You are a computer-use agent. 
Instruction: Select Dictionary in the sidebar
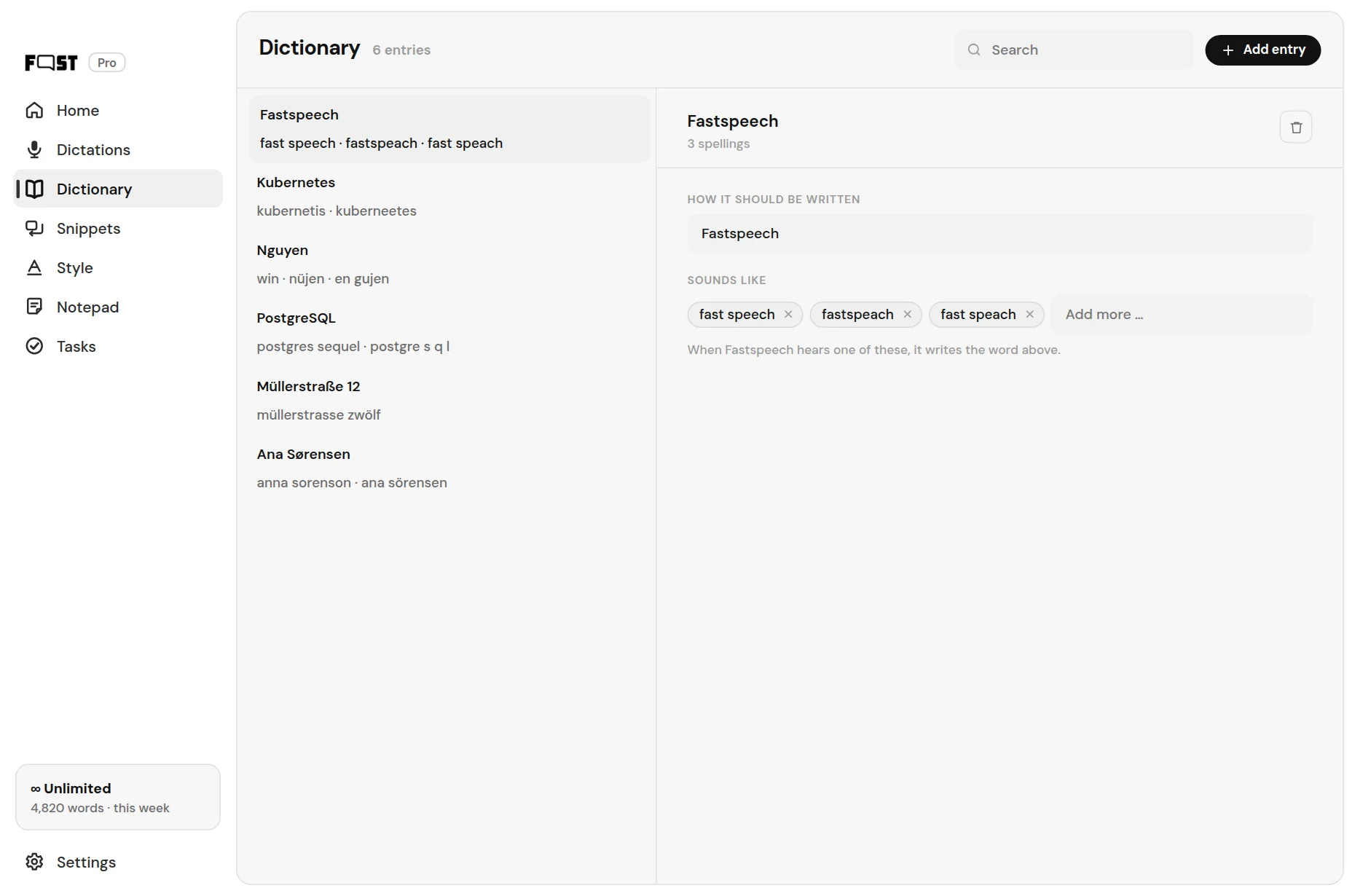click(119, 189)
